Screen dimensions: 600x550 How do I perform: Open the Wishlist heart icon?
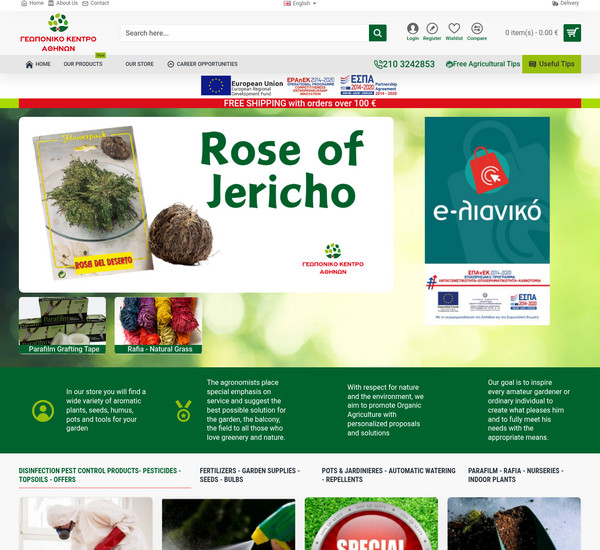click(454, 28)
